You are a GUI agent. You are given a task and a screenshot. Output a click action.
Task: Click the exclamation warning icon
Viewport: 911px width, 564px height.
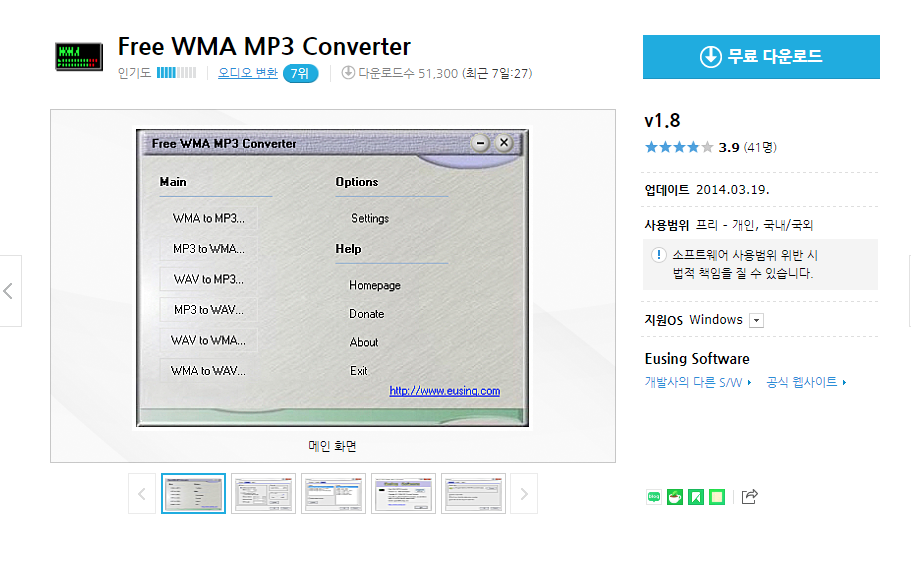tap(658, 254)
